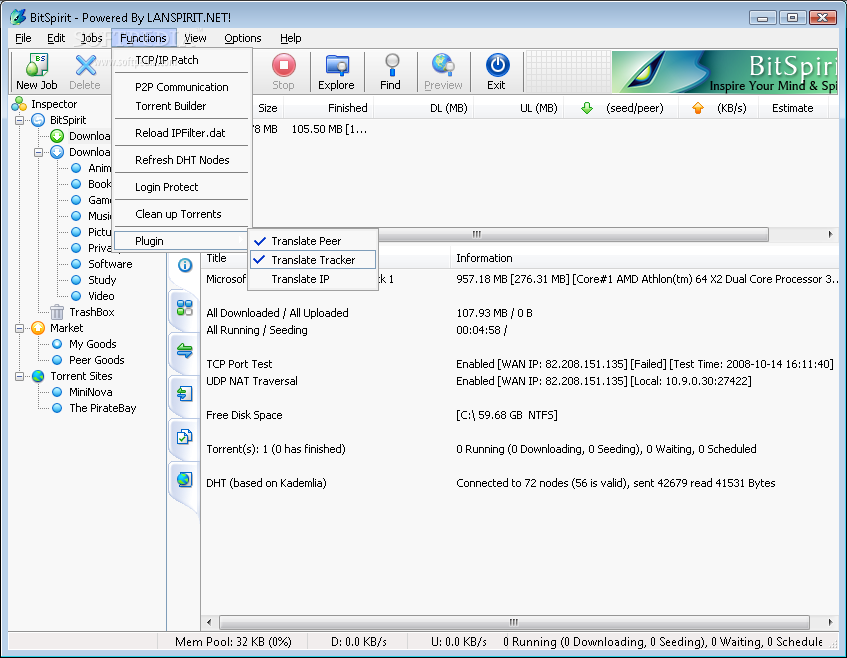The height and width of the screenshot is (658, 847).
Task: Click the Market orange icon
Action: pyautogui.click(x=38, y=328)
